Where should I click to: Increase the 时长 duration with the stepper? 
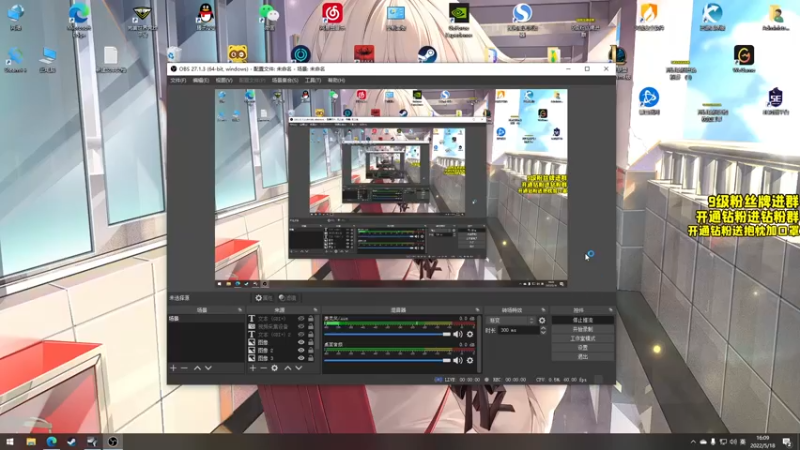(543, 329)
